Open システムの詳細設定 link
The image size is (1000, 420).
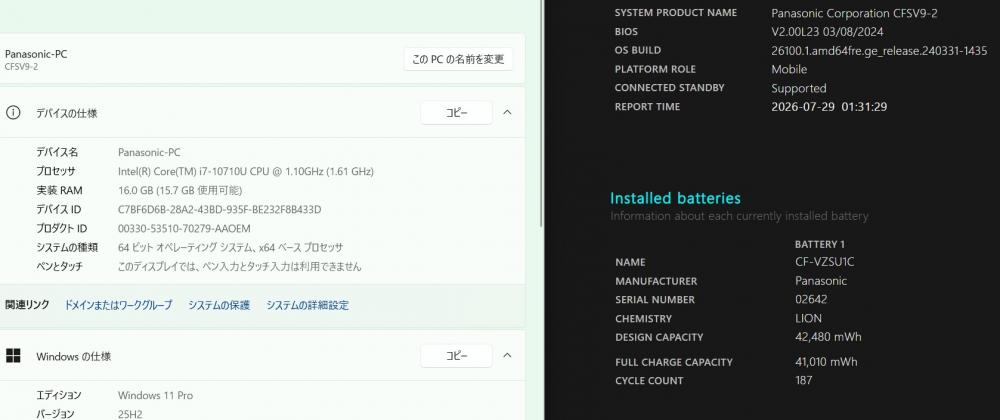pyautogui.click(x=307, y=305)
